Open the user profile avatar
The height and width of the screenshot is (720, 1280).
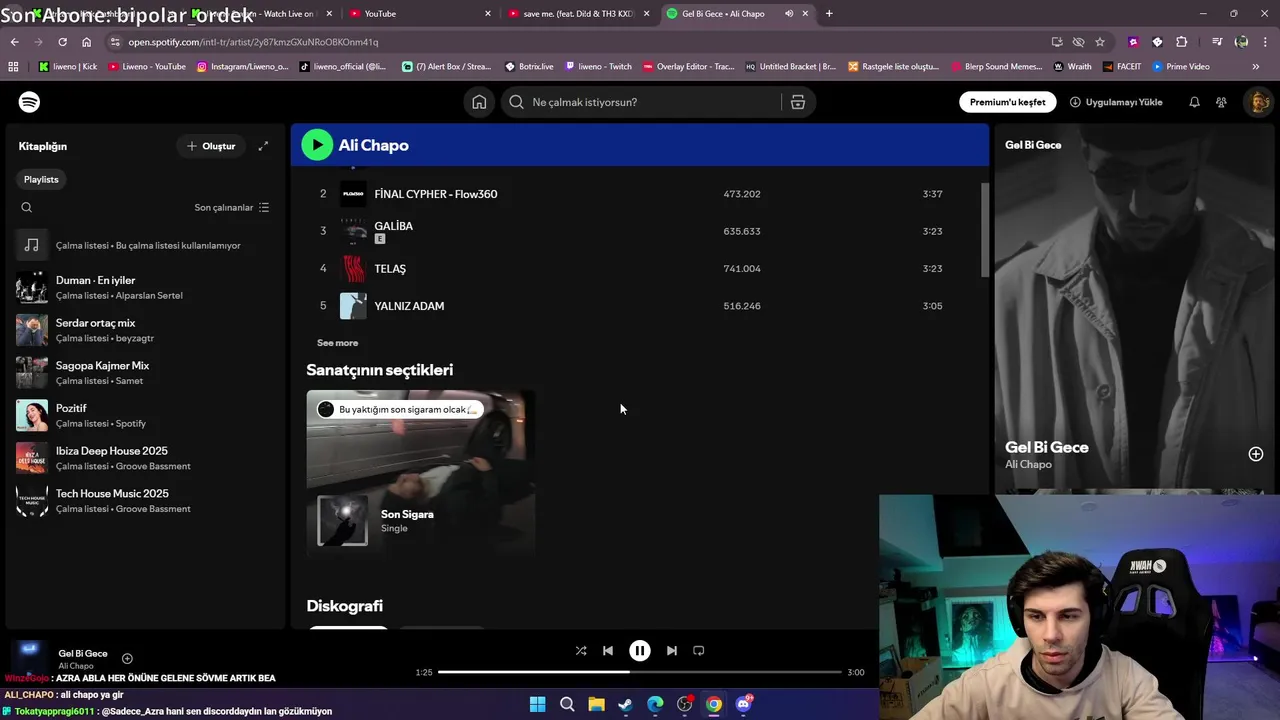tap(1258, 102)
